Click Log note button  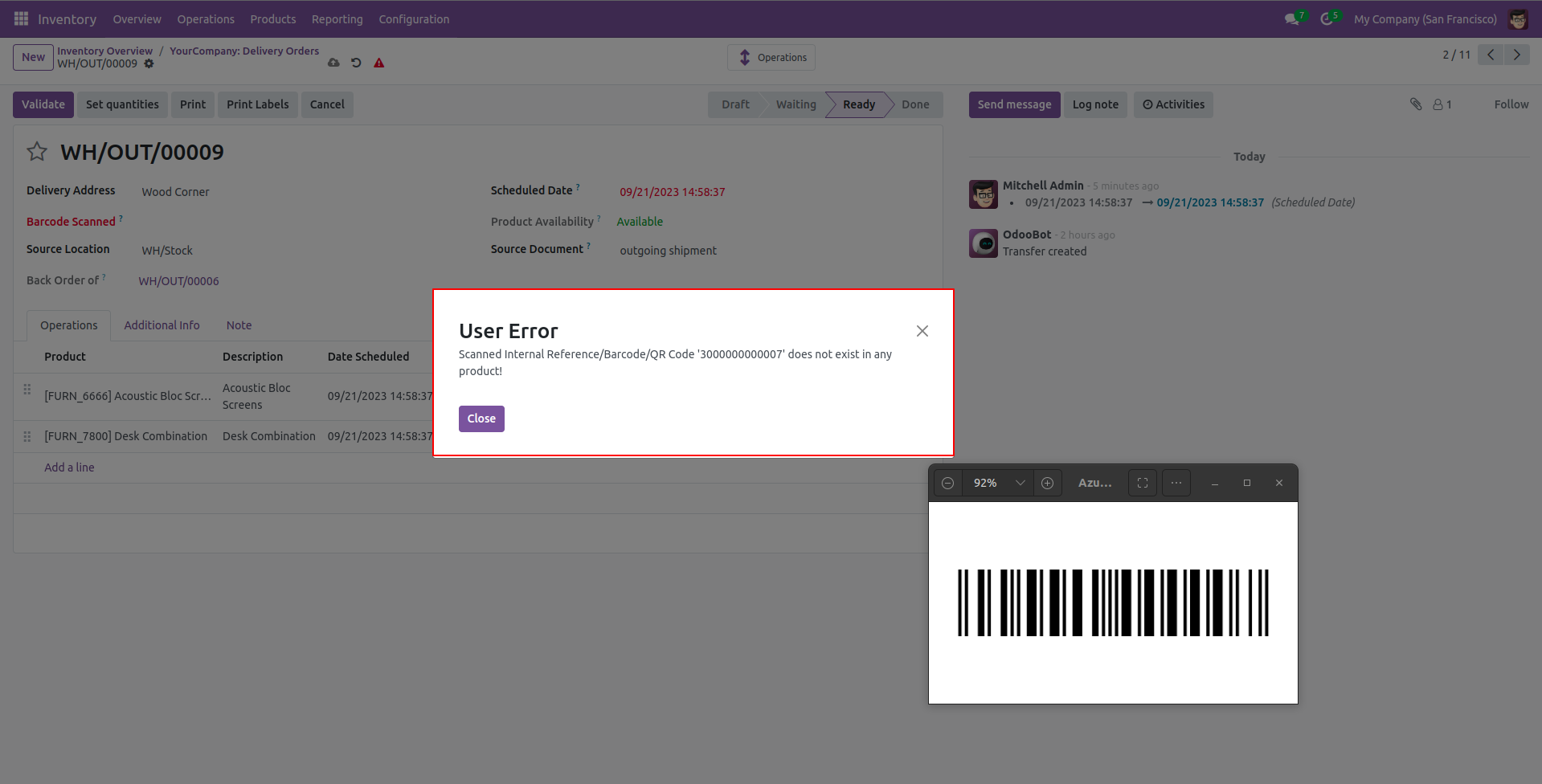point(1095,104)
